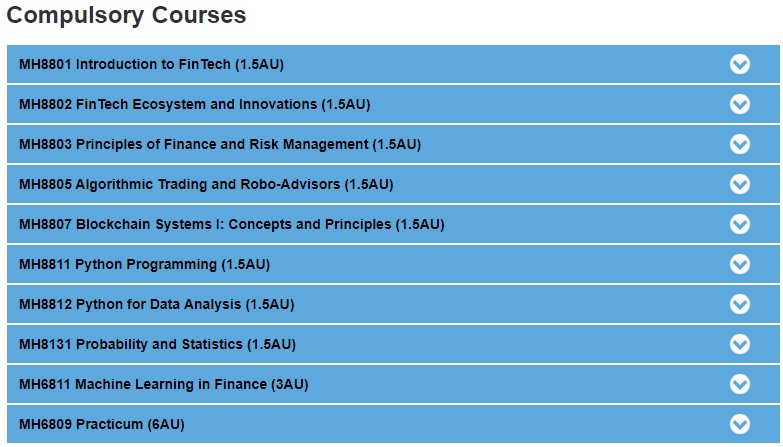The height and width of the screenshot is (447, 783).
Task: Click chevron icon on MH8801 Introduction to FinTech
Action: point(740,64)
